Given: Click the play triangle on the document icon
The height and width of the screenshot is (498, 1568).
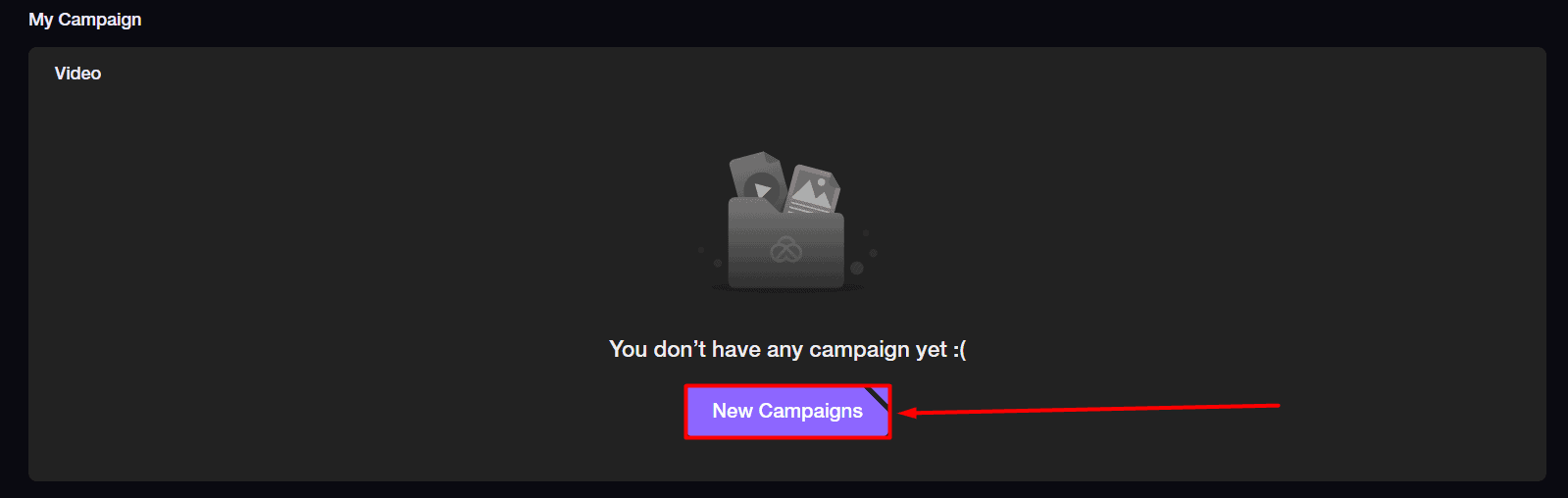Looking at the screenshot, I should pos(762,188).
